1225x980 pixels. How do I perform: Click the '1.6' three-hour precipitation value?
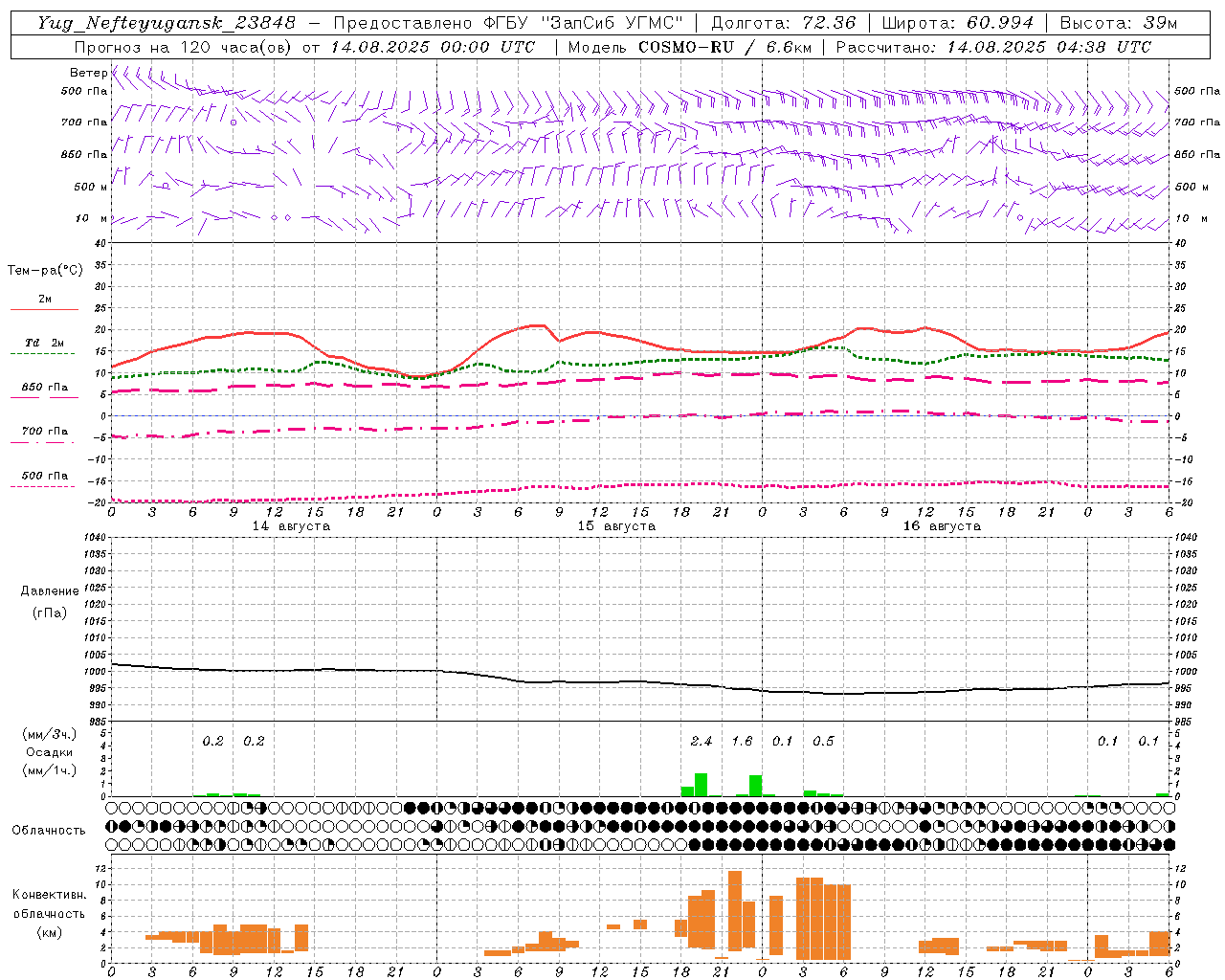[742, 742]
